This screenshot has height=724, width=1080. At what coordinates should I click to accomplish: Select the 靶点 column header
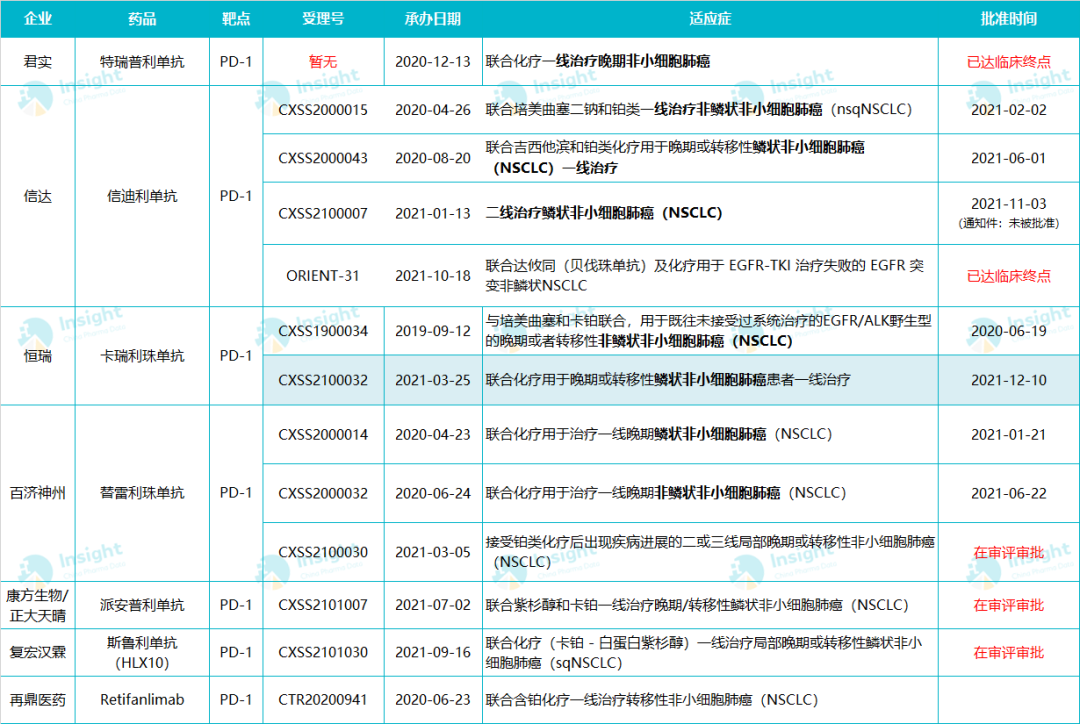[x=236, y=19]
